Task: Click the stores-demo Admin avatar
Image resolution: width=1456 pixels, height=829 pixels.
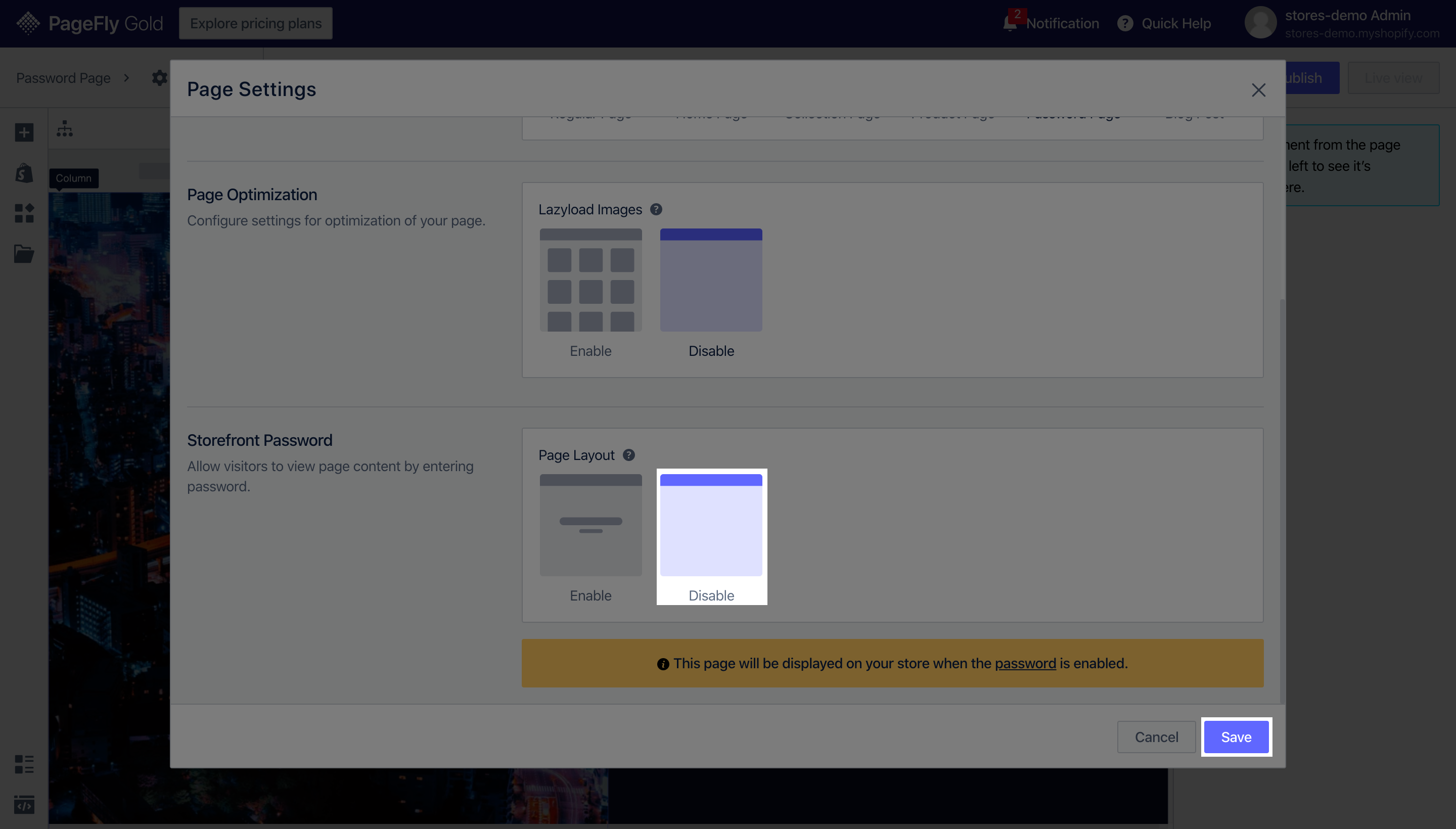Action: coord(1260,23)
